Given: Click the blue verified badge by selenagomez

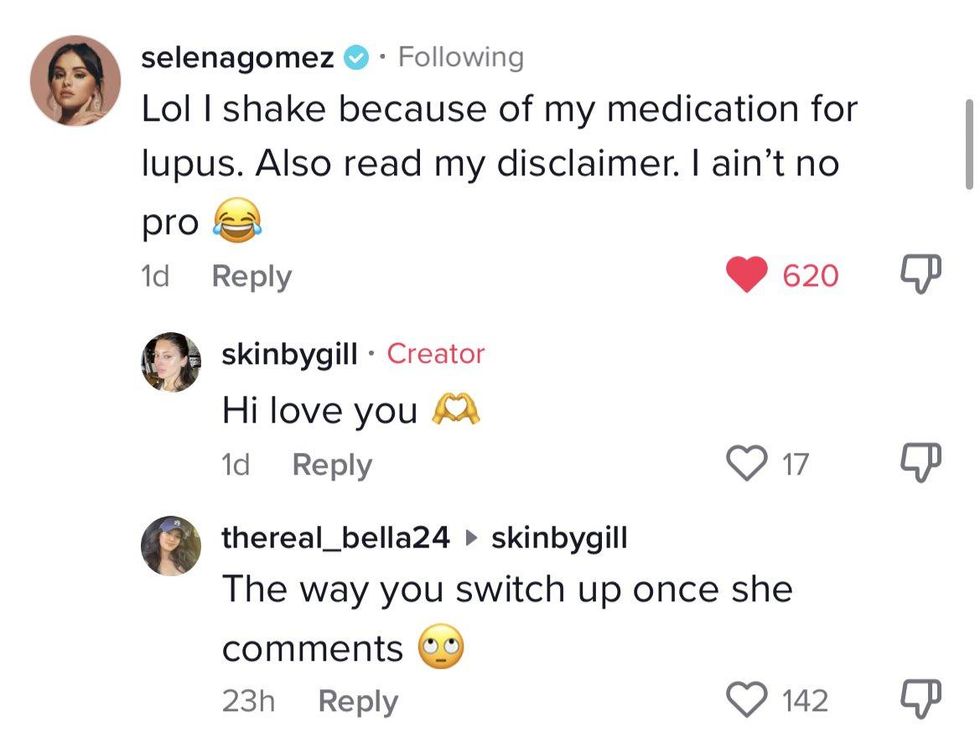Looking at the screenshot, I should coord(355,58).
